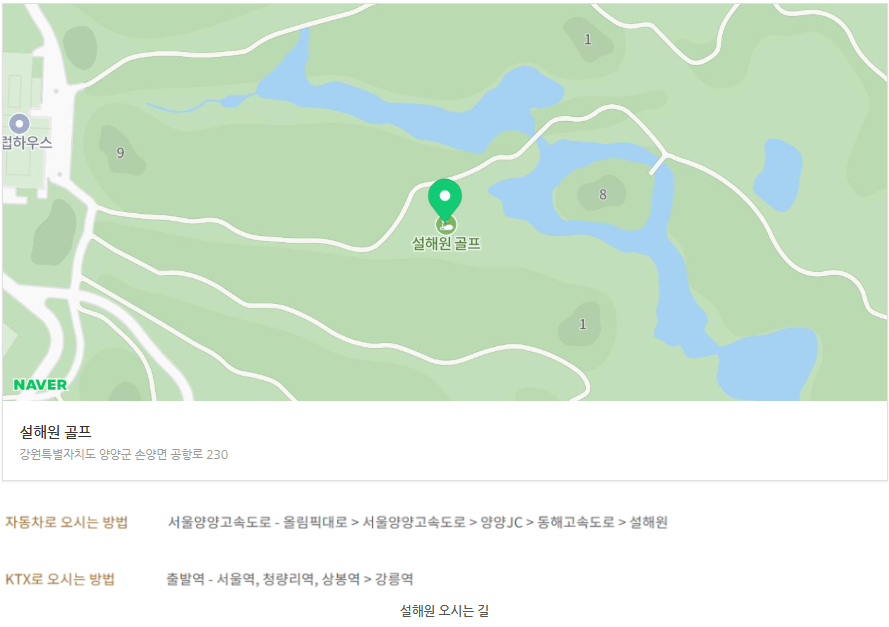
Task: Click the hole 1 marker at top right
Action: pyautogui.click(x=587, y=39)
